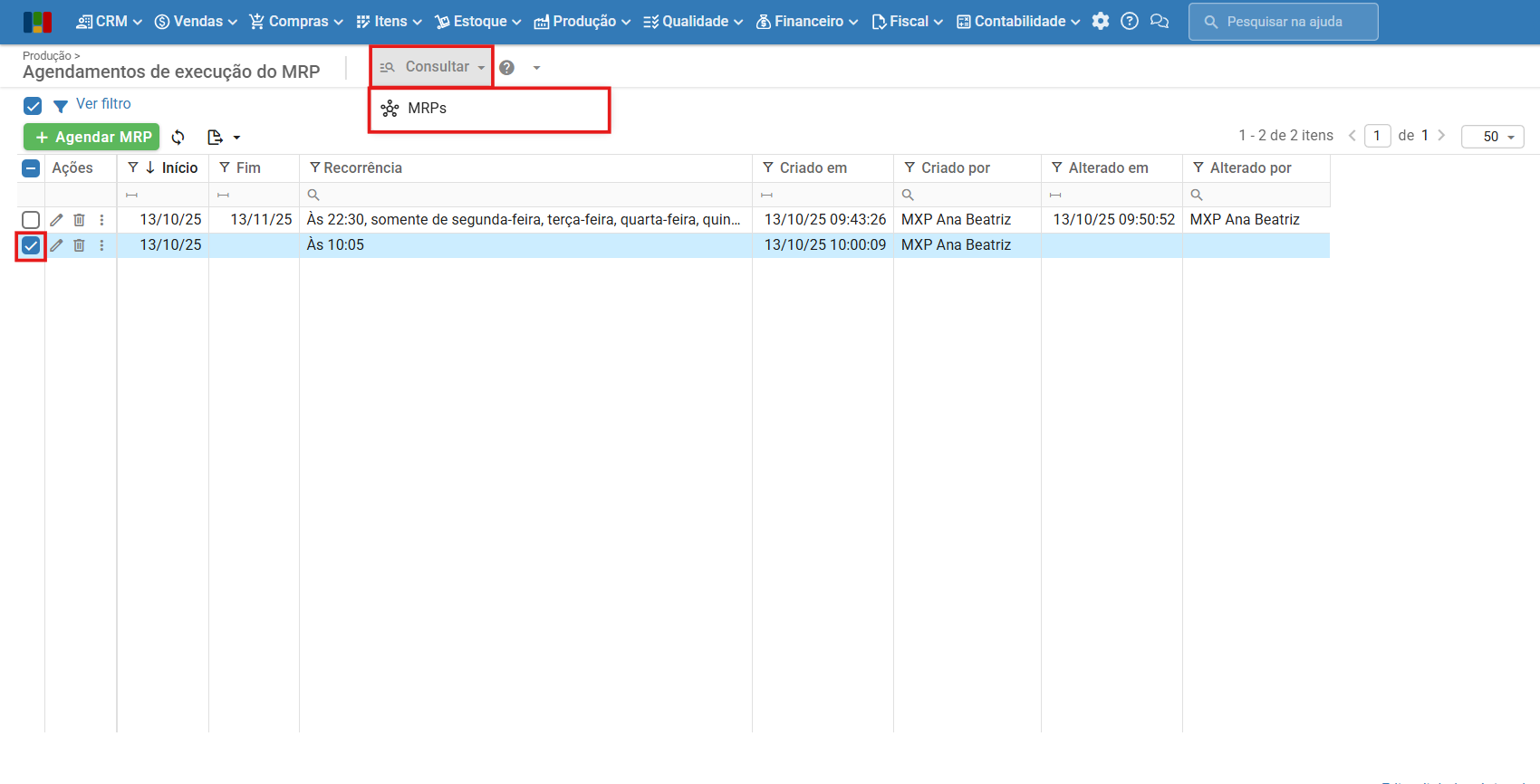Expand the Itens menu
Screen dimensions: 1540x784
390,22
